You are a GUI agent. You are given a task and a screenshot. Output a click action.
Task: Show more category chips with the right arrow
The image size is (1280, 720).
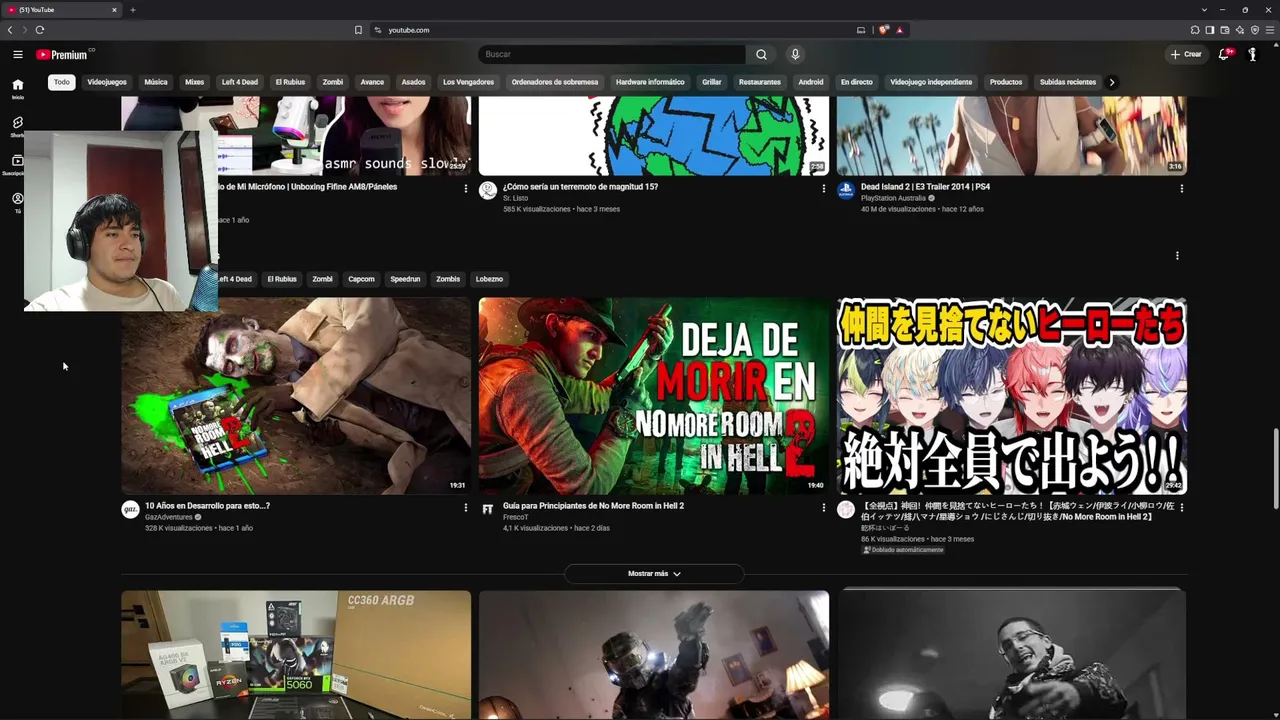point(1112,82)
